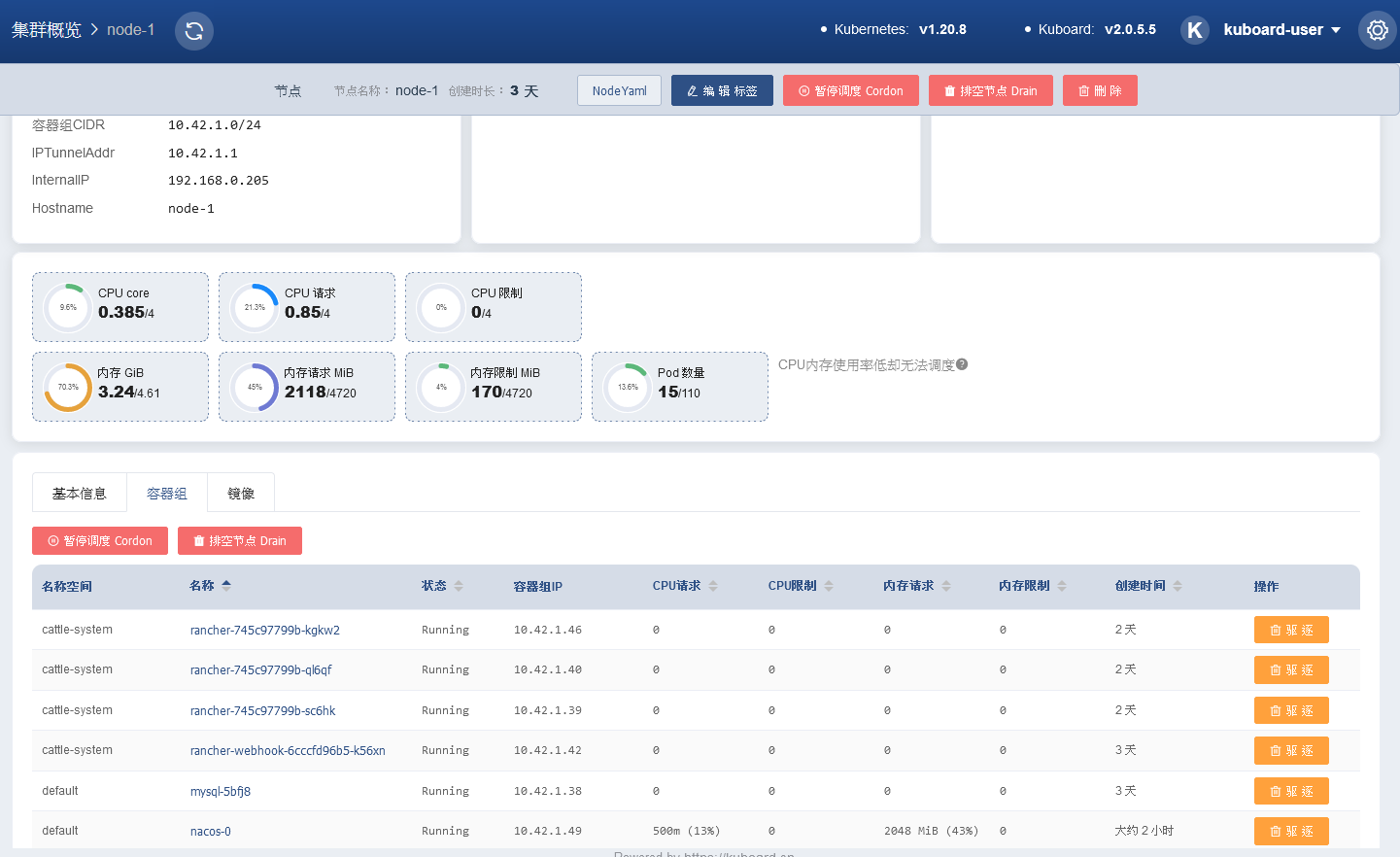Image resolution: width=1400 pixels, height=857 pixels.
Task: Click the InternalIP value 192.168.0.205
Action: pyautogui.click(x=219, y=181)
